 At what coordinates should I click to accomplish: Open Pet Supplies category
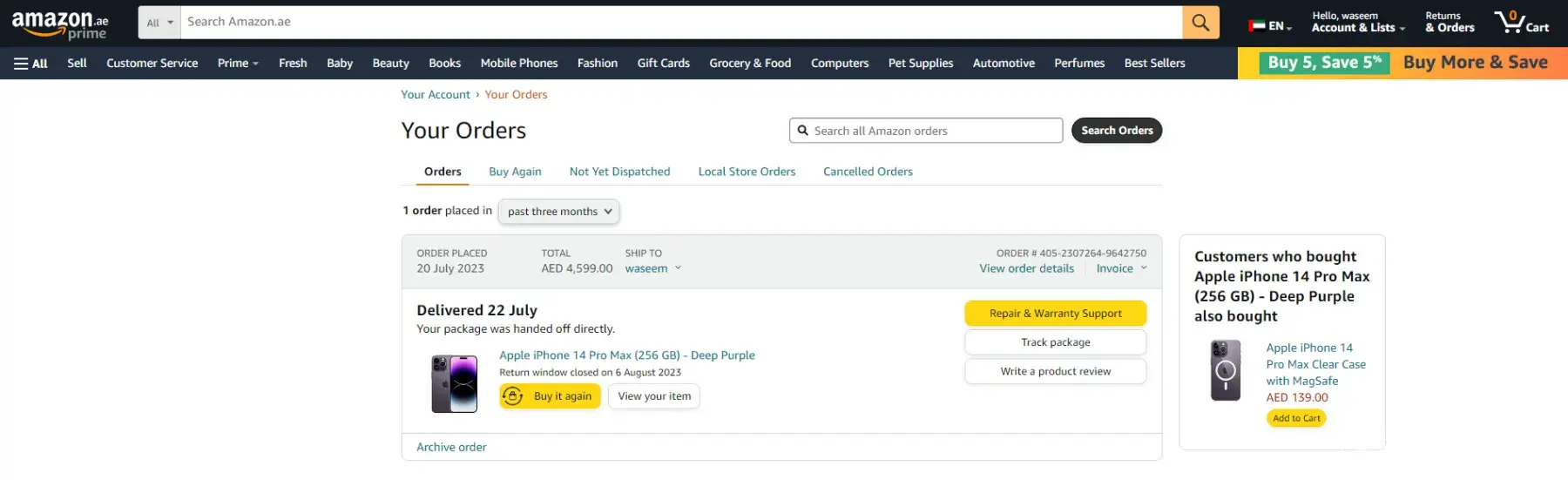[x=921, y=64]
